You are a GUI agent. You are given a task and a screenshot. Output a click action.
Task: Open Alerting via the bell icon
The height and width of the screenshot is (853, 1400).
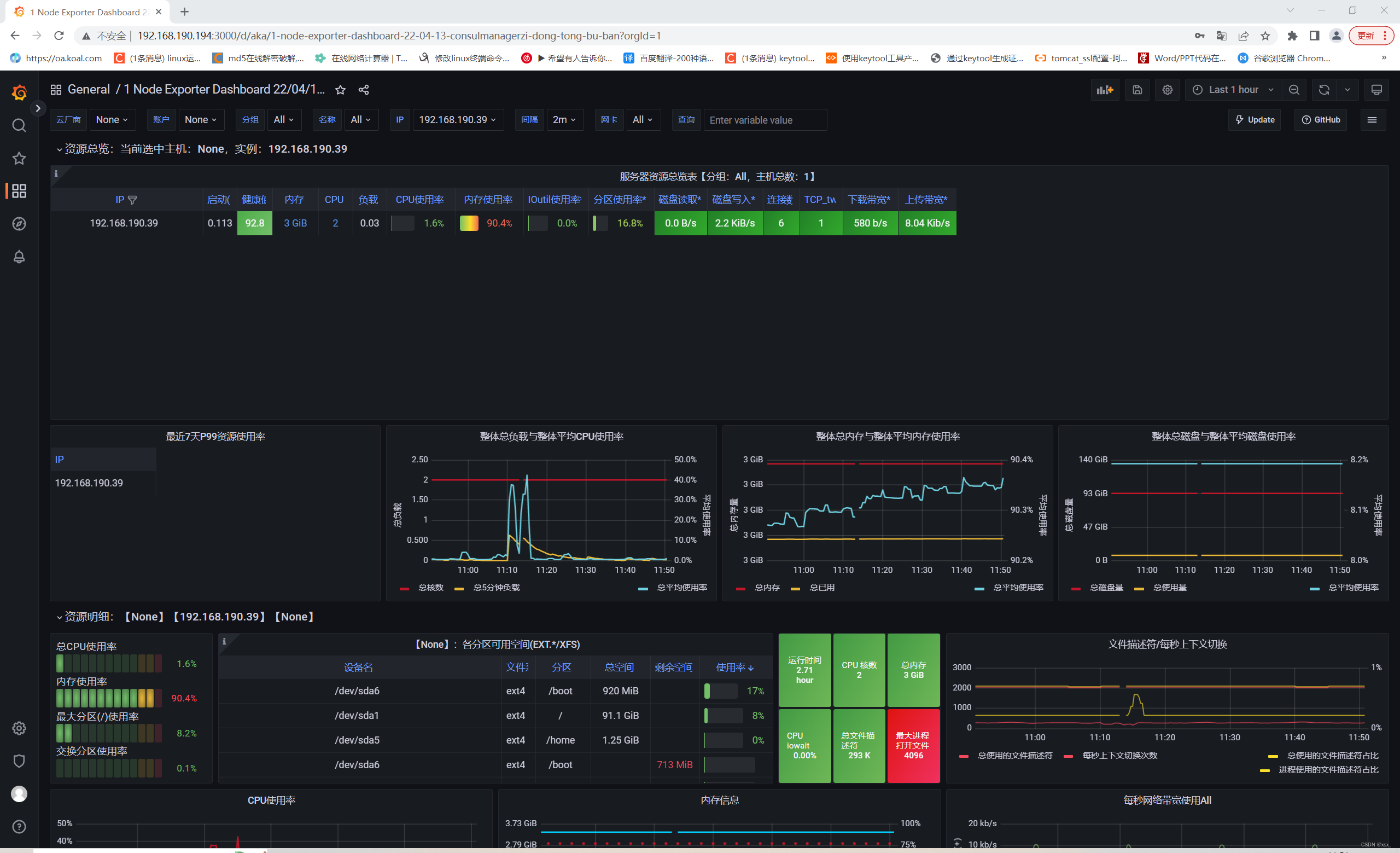click(19, 257)
